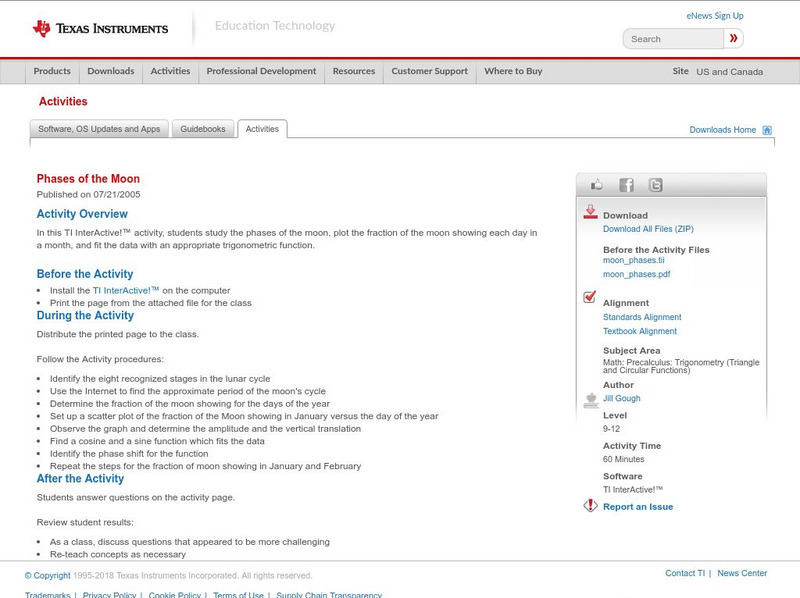Open author Jill Gough link
The width and height of the screenshot is (800, 598).
[x=622, y=398]
